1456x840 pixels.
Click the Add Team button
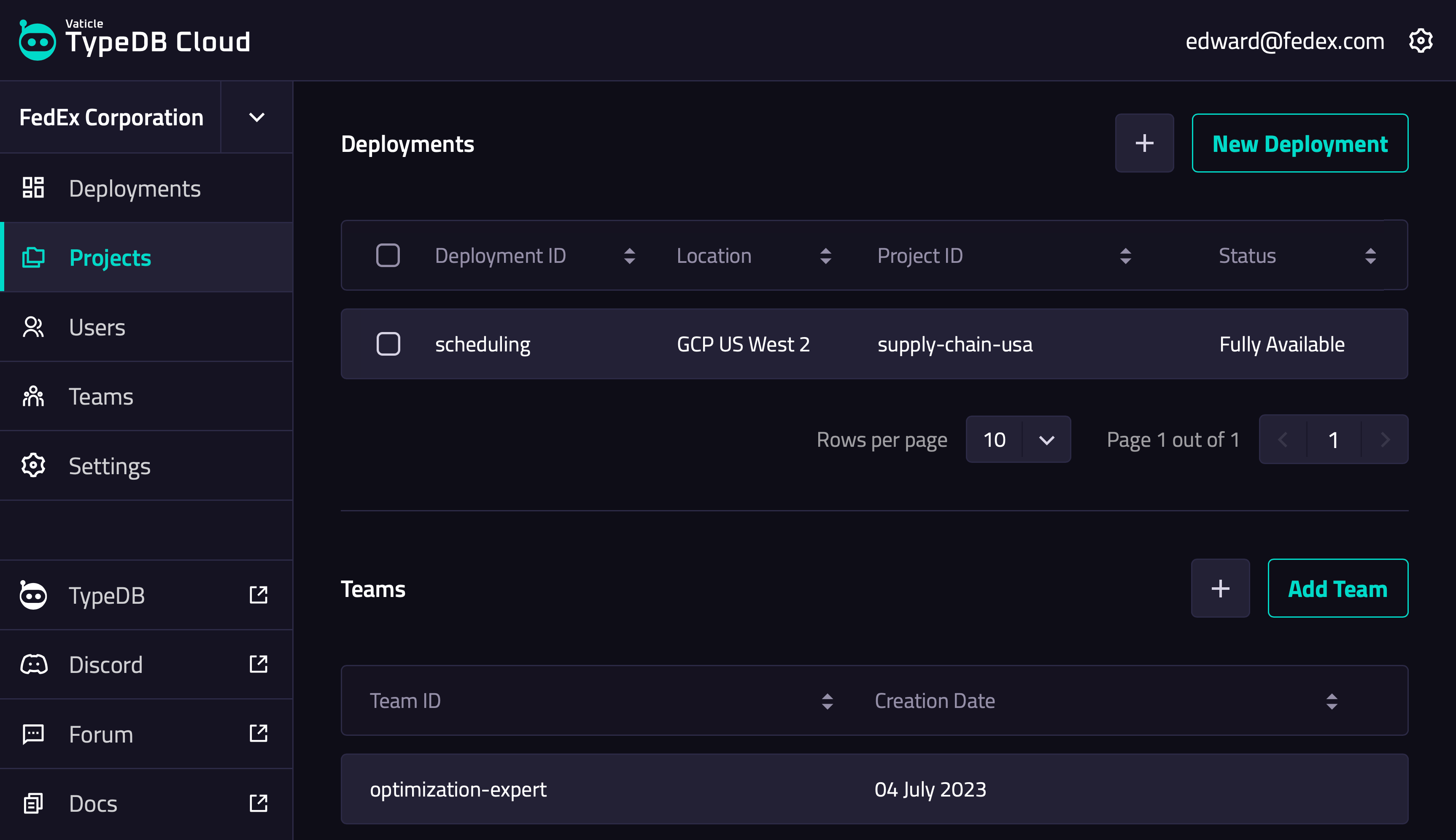pos(1337,589)
